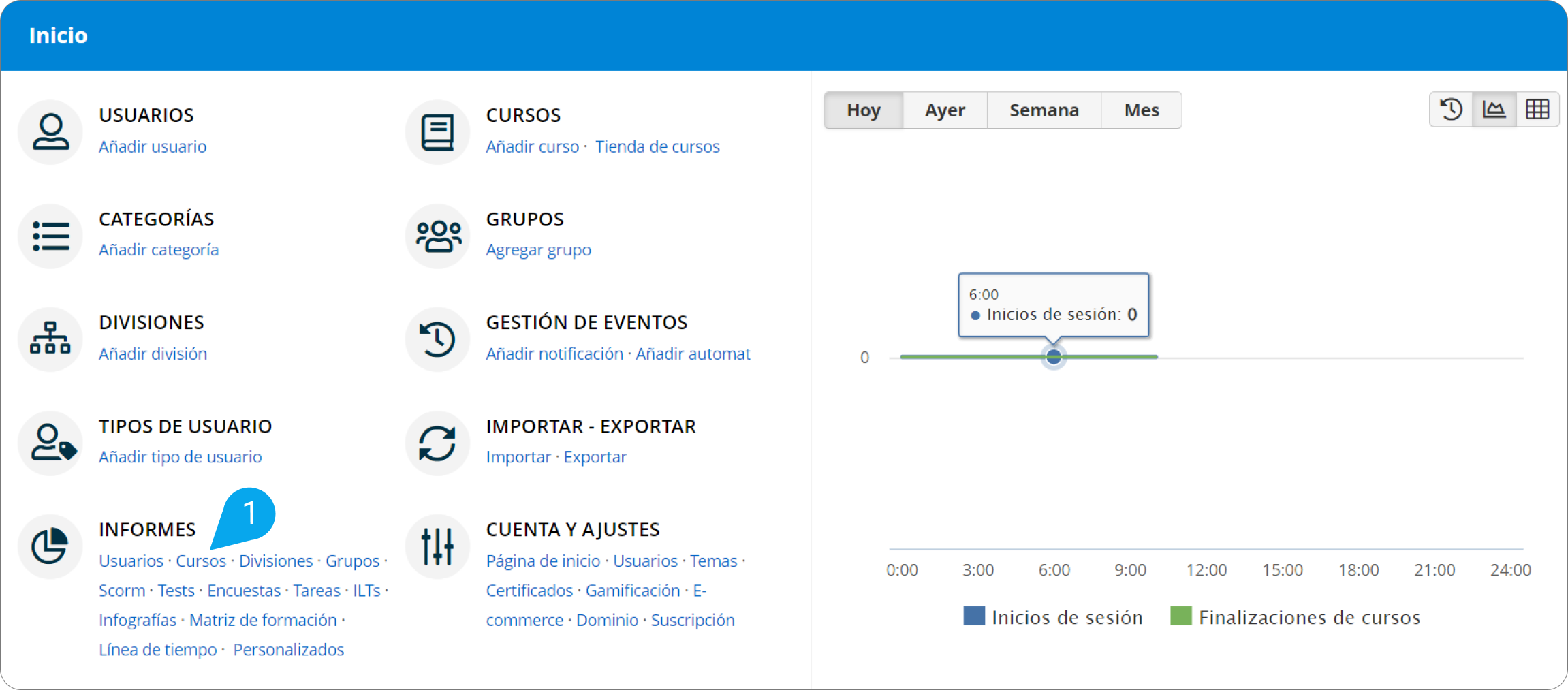
Task: Open Tests report link
Action: point(176,591)
